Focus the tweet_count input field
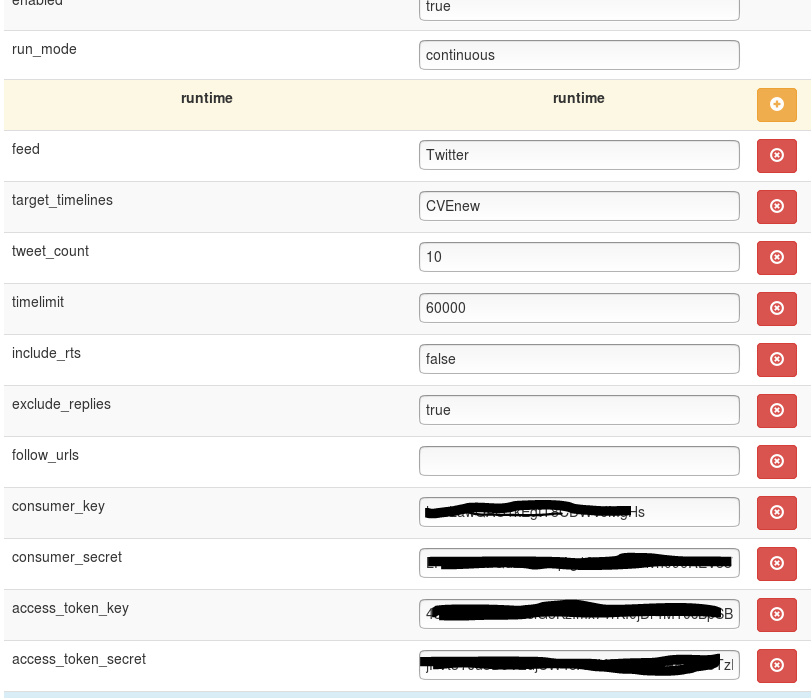Image resolution: width=811 pixels, height=698 pixels. click(x=579, y=257)
